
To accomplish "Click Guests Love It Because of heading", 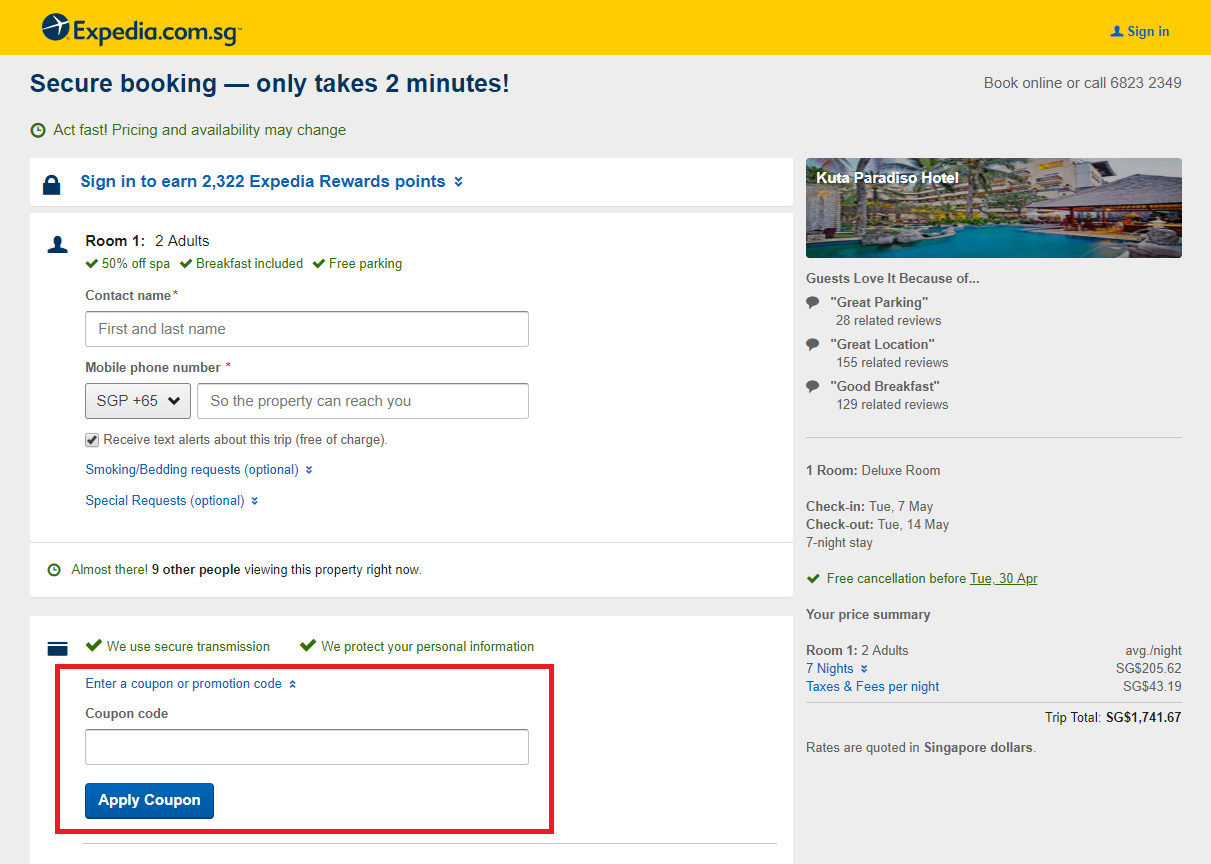I will (x=893, y=279).
